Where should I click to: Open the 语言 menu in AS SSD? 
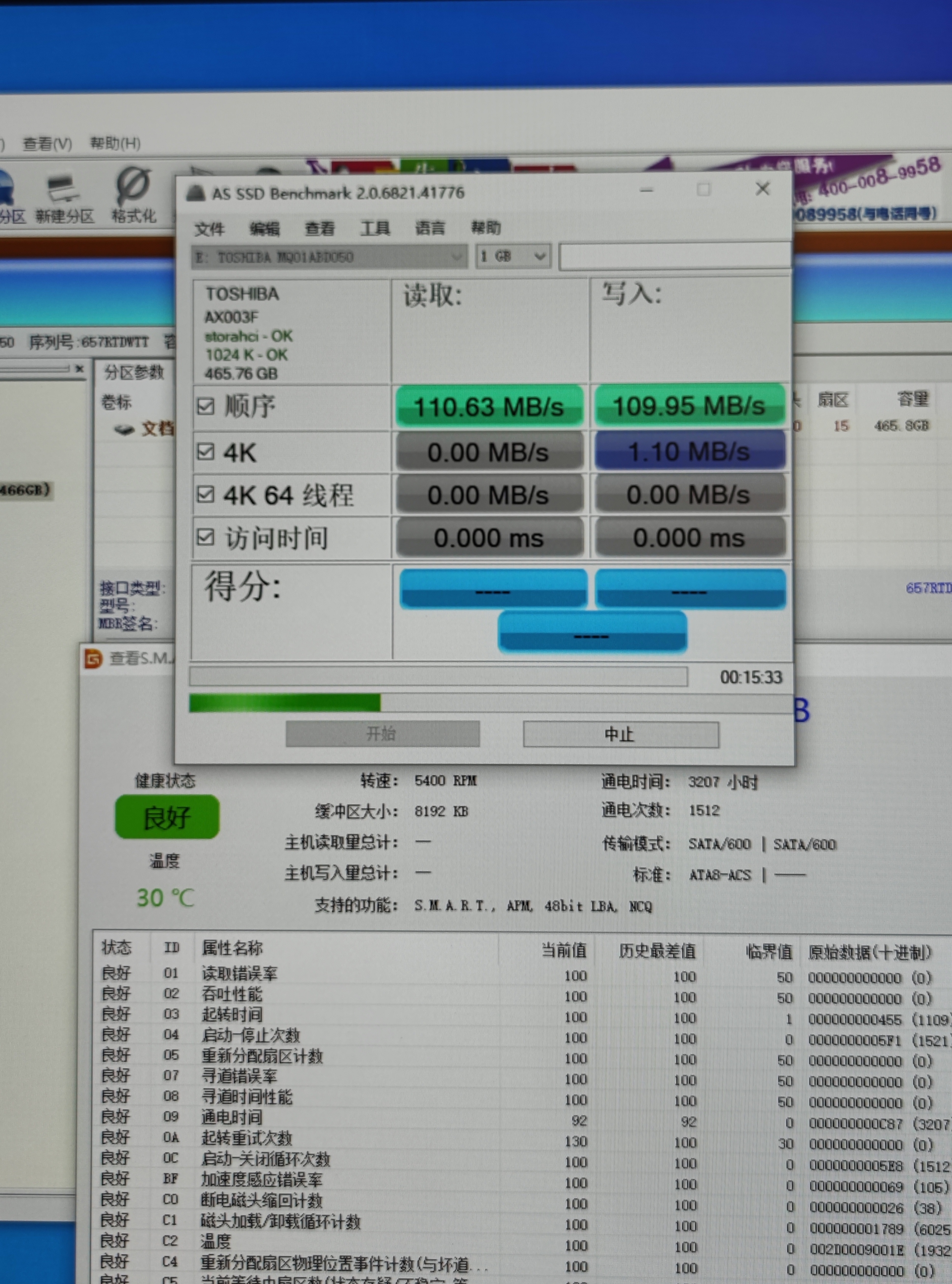click(x=431, y=228)
